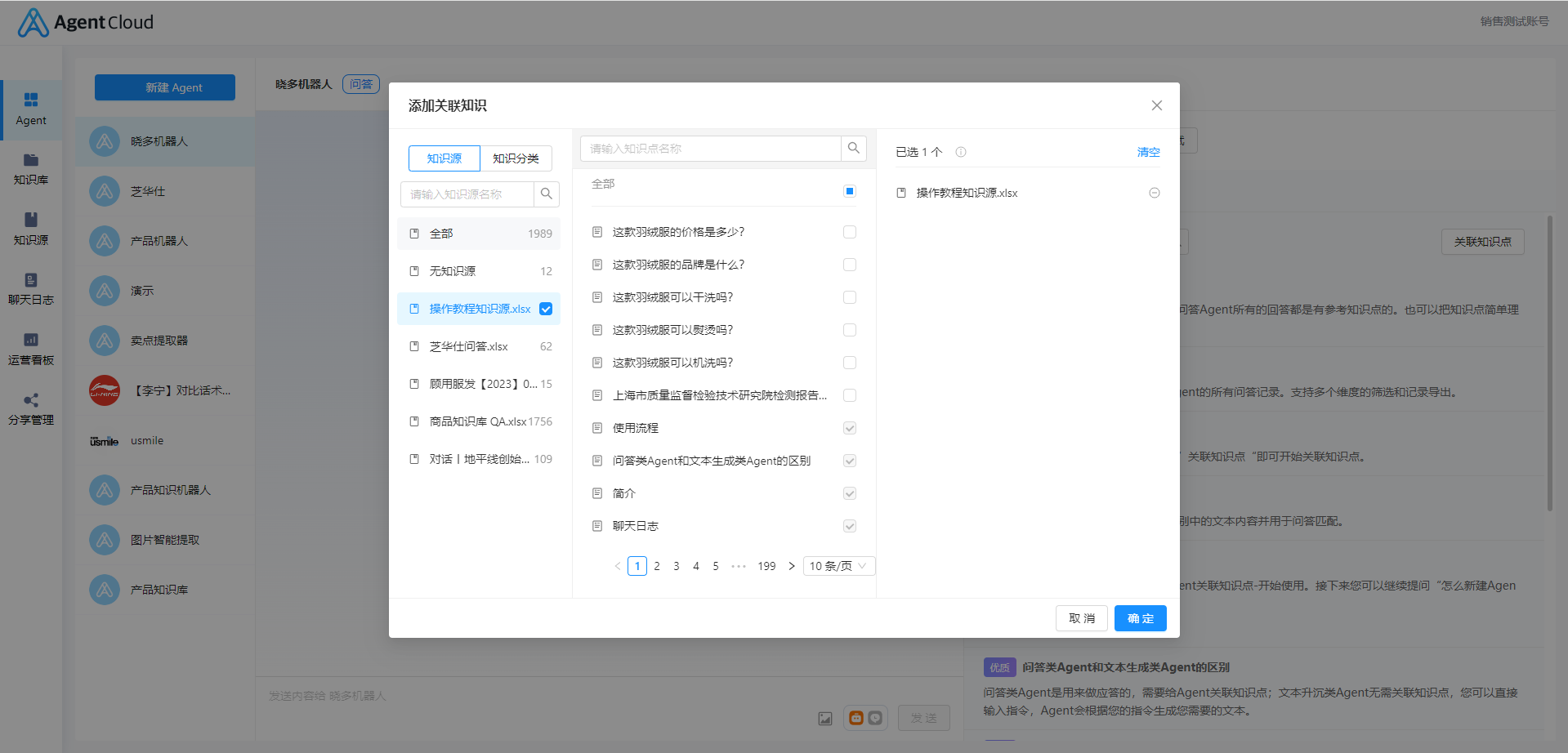The height and width of the screenshot is (753, 1568).
Task: Select 产品知识机器人 in agent list
Action: click(x=165, y=490)
